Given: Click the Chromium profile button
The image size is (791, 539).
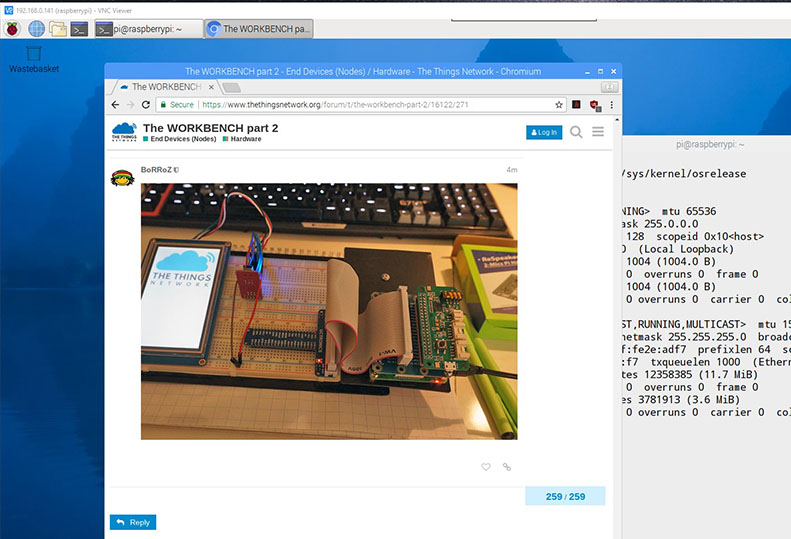Looking at the screenshot, I should [x=609, y=87].
